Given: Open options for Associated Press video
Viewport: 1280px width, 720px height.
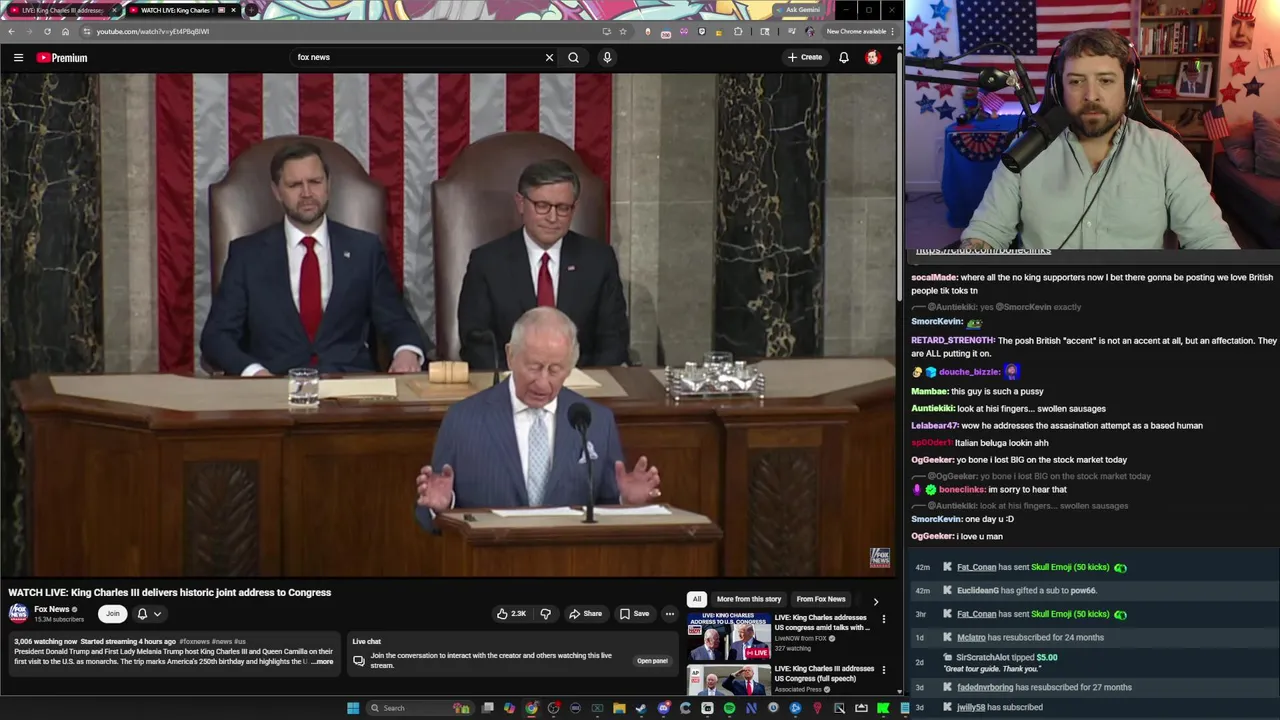Looking at the screenshot, I should (884, 670).
